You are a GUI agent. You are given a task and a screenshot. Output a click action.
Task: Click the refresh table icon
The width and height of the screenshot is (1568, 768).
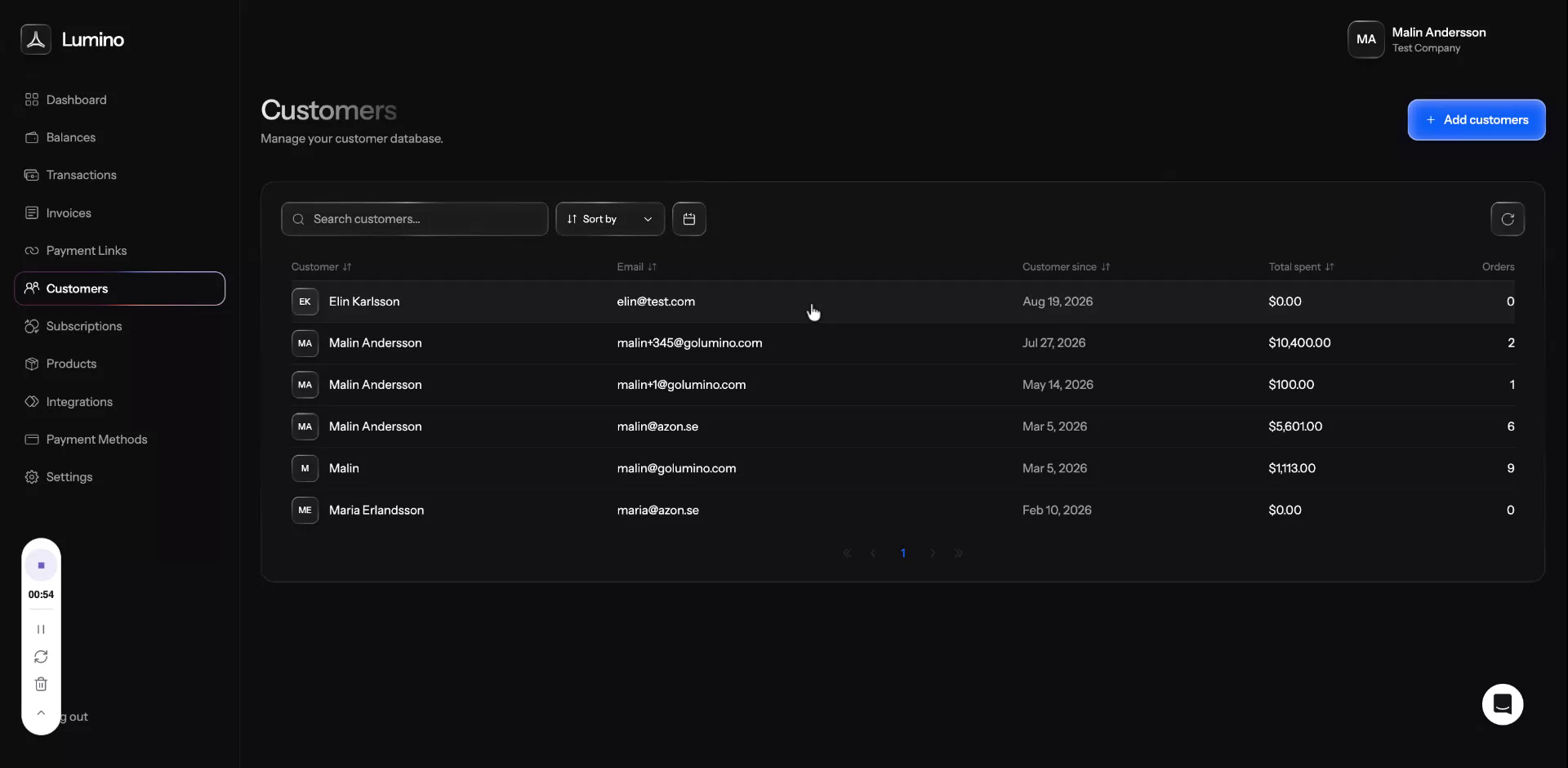(x=1508, y=219)
